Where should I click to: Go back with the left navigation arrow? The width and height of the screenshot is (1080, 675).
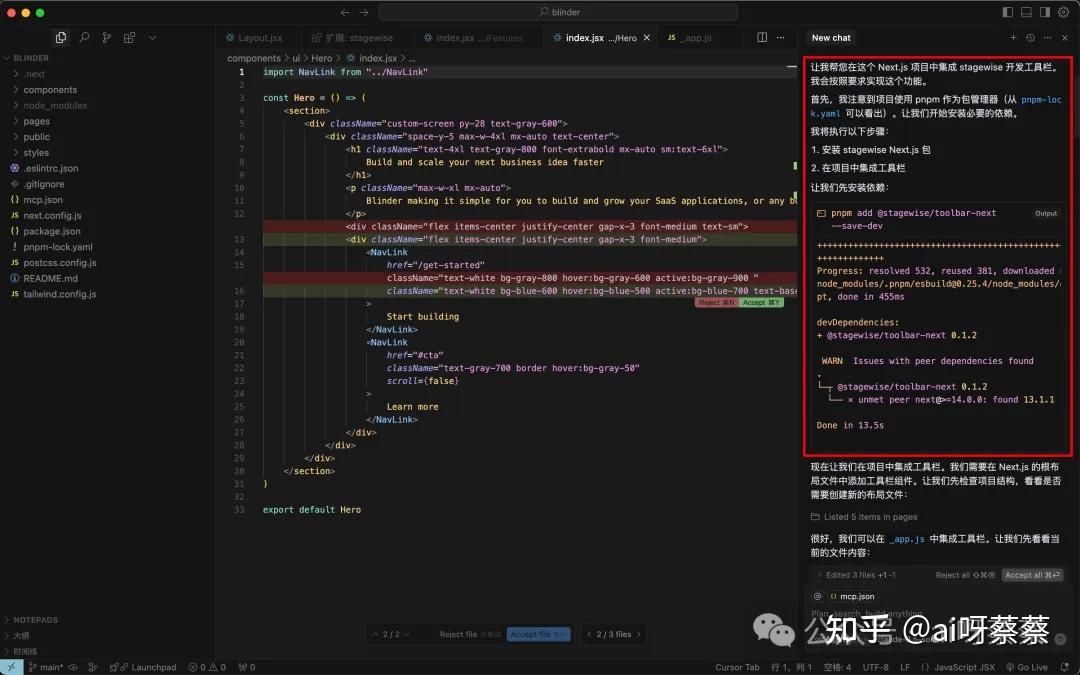345,12
